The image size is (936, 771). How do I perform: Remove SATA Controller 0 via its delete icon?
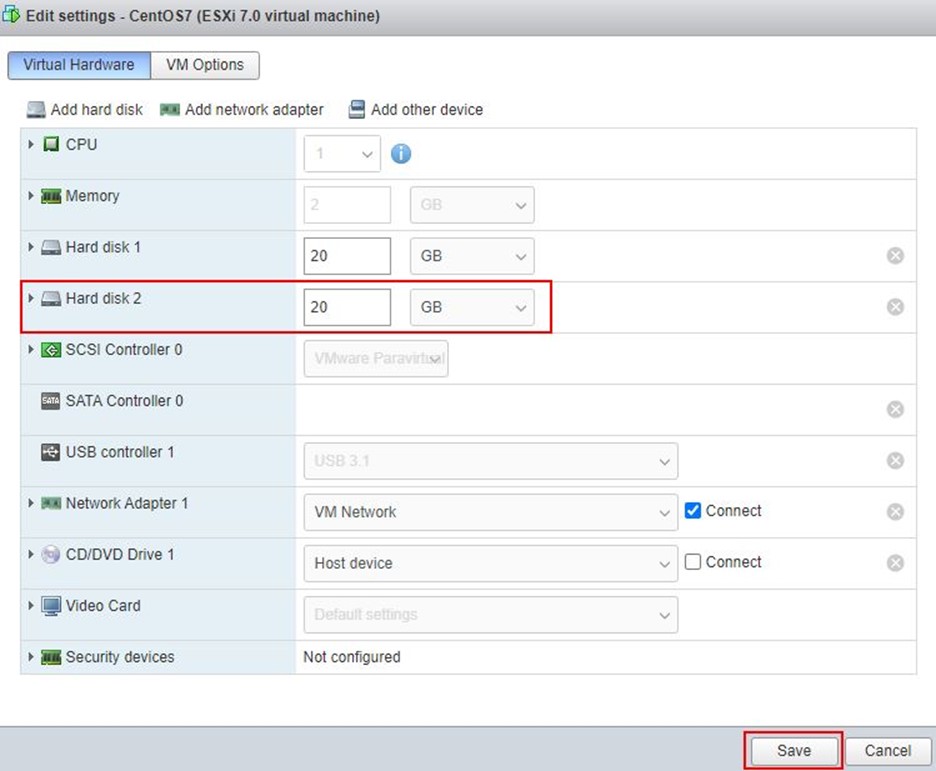pyautogui.click(x=895, y=409)
